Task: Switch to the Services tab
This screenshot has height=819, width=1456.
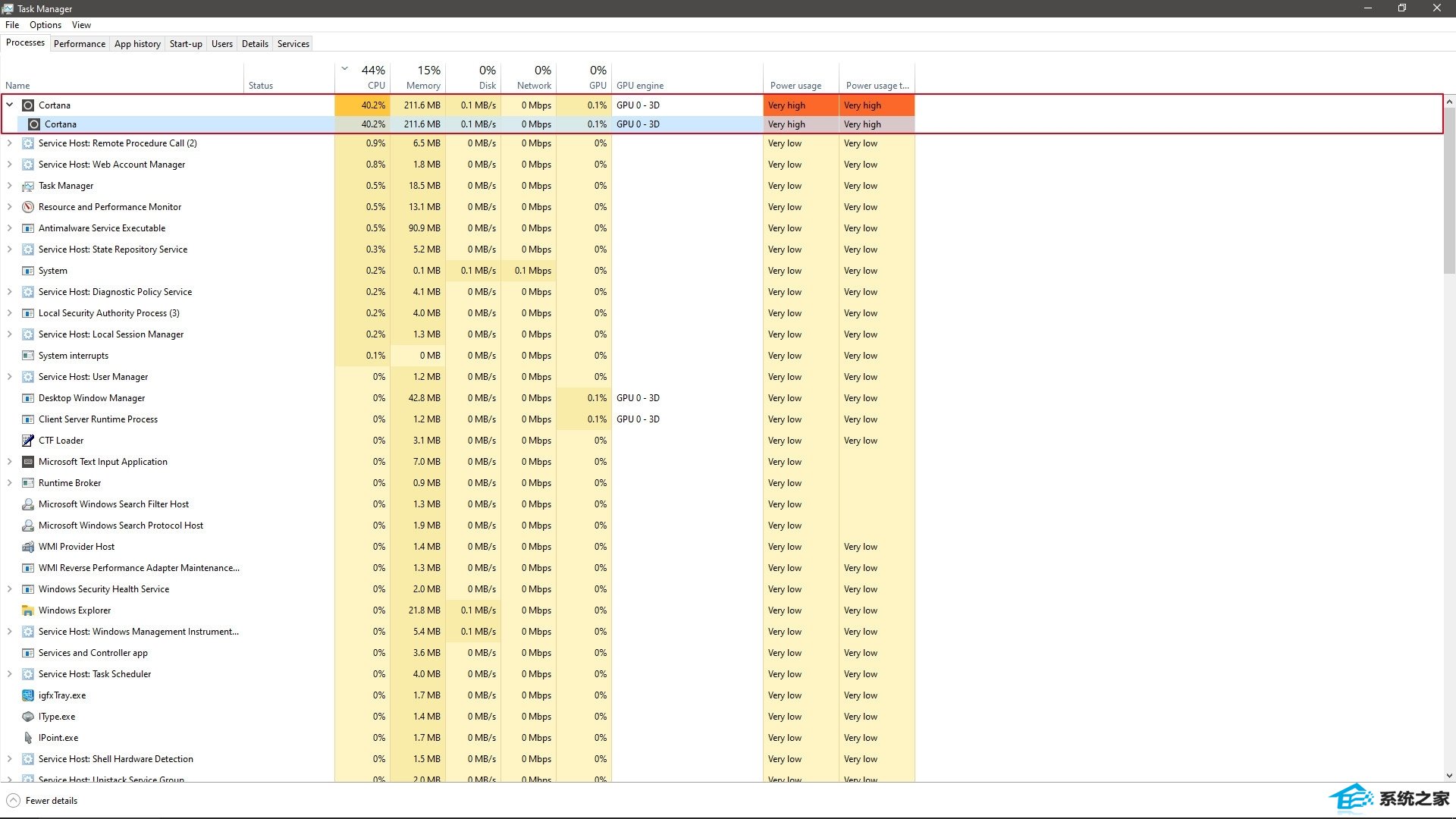Action: pos(293,44)
